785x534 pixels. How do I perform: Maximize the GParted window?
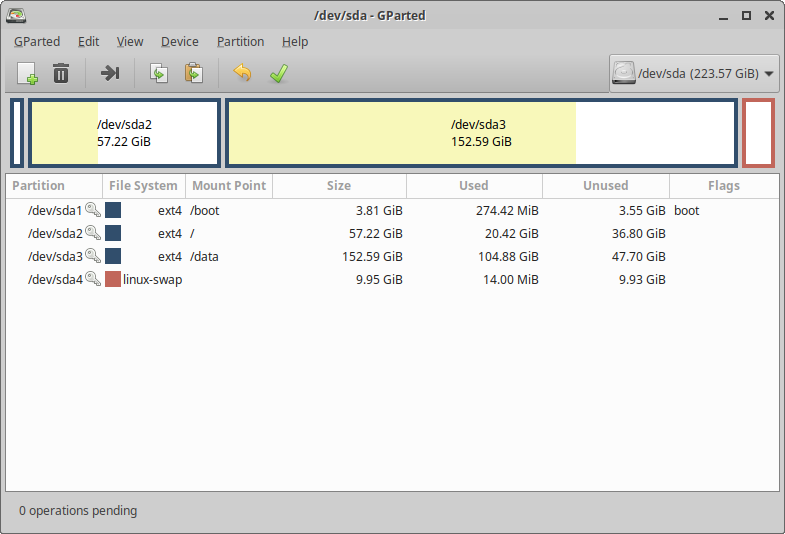coord(746,16)
